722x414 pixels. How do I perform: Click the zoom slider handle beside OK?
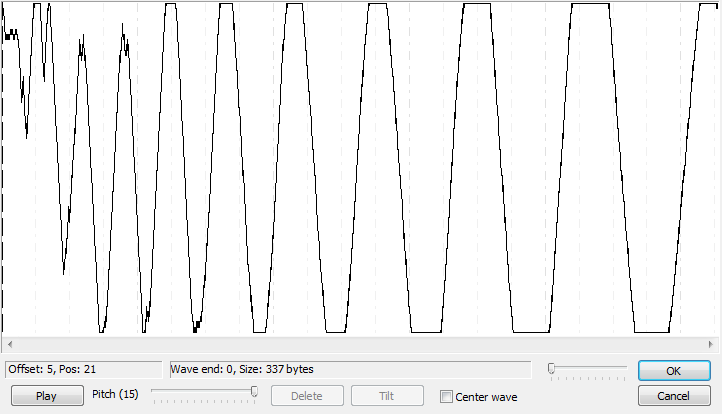[x=551, y=369]
